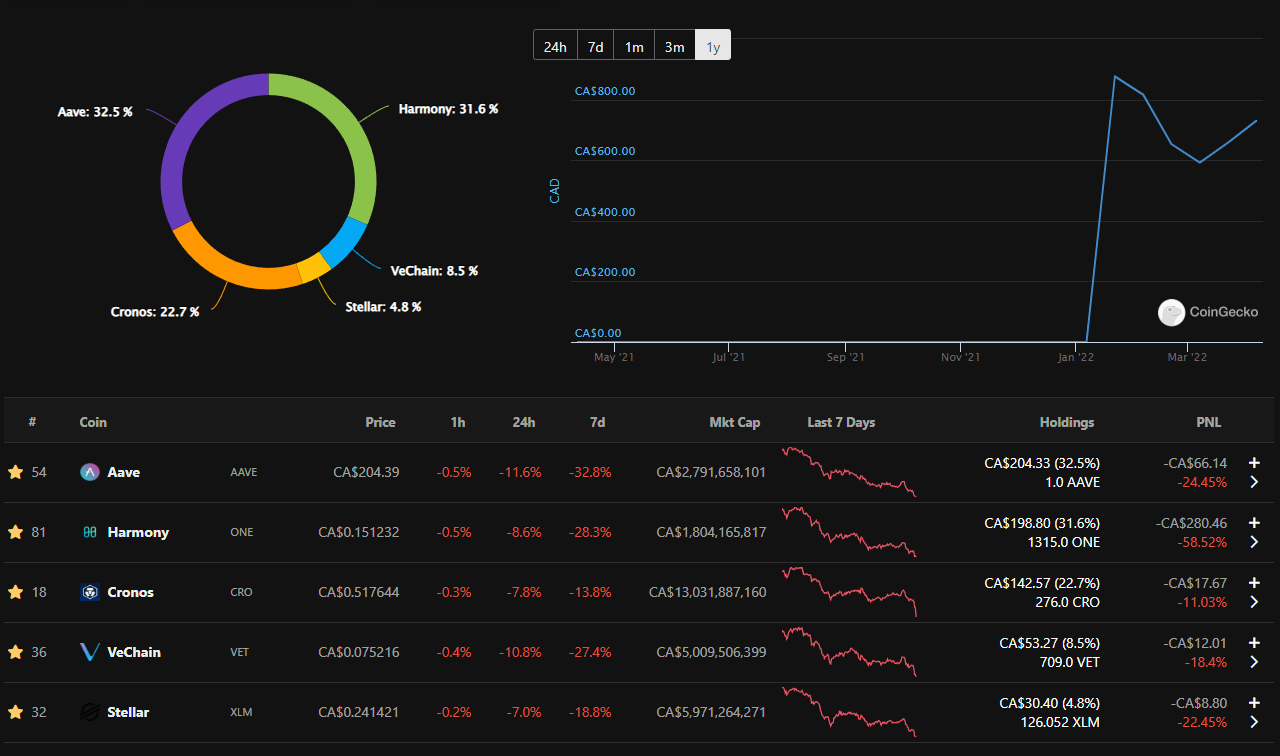Select the 1y chart range
The width and height of the screenshot is (1280, 756).
(712, 46)
